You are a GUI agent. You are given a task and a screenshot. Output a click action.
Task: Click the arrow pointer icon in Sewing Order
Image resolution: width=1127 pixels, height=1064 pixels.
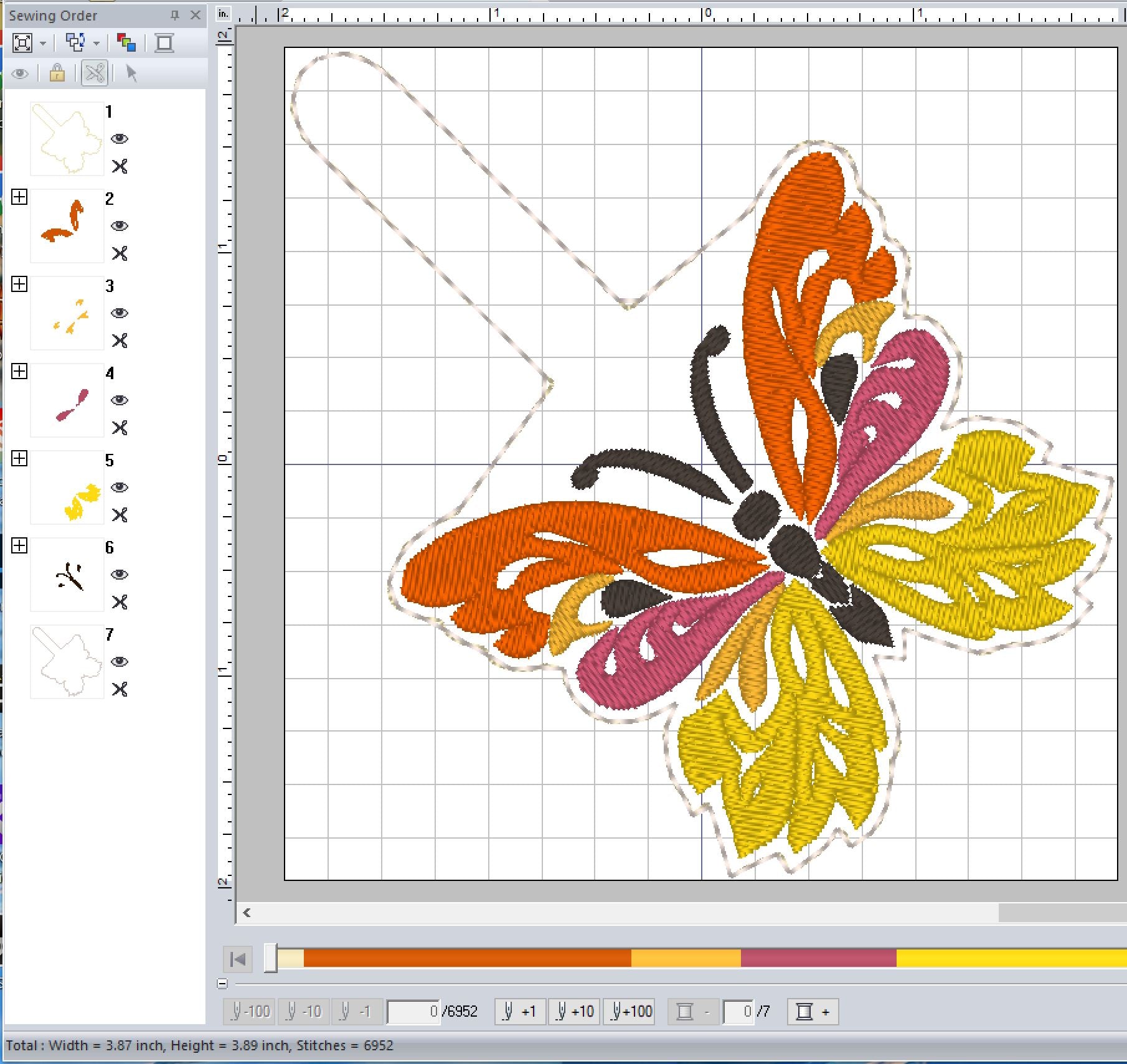(131, 73)
